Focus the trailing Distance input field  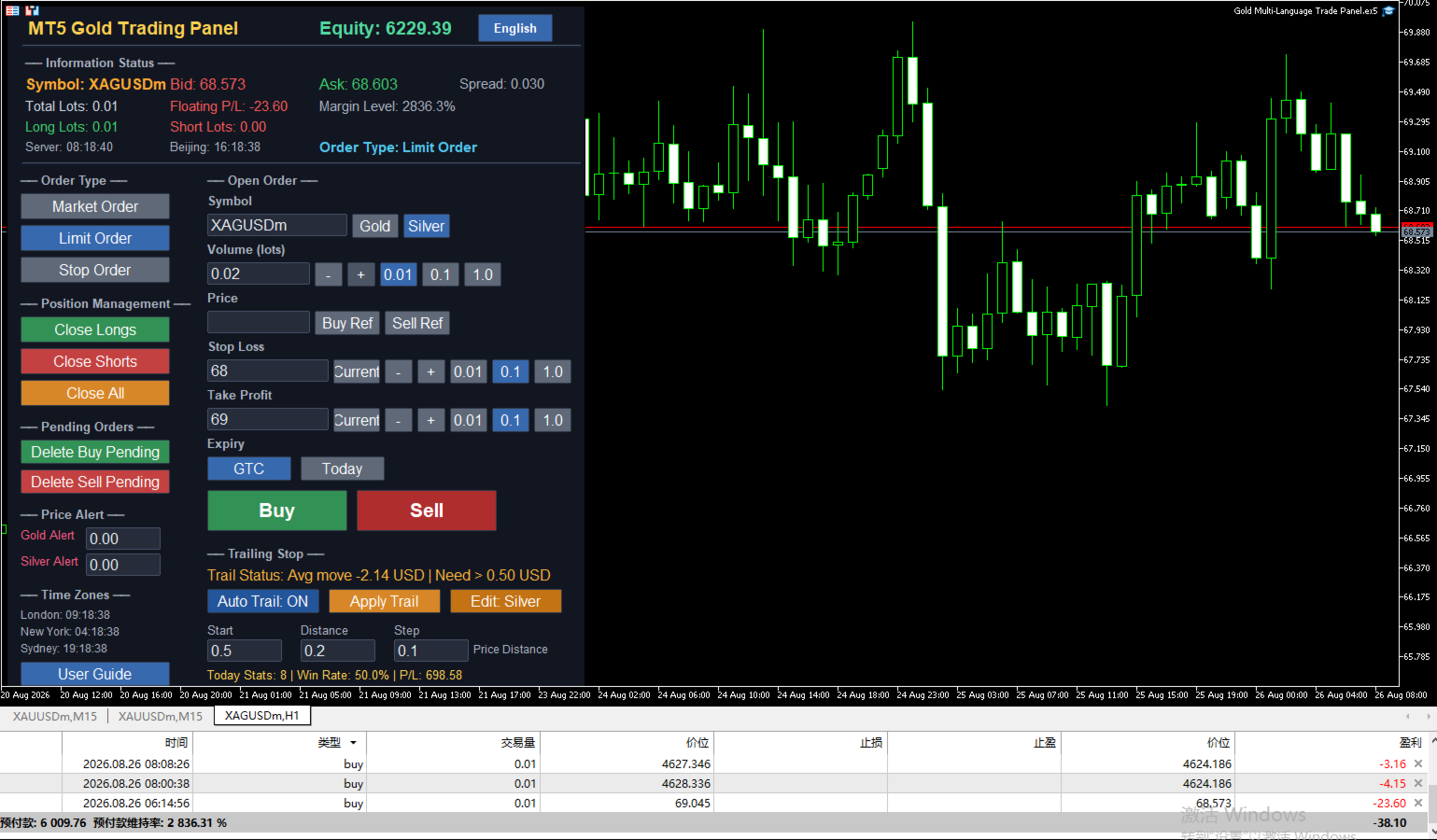[338, 651]
